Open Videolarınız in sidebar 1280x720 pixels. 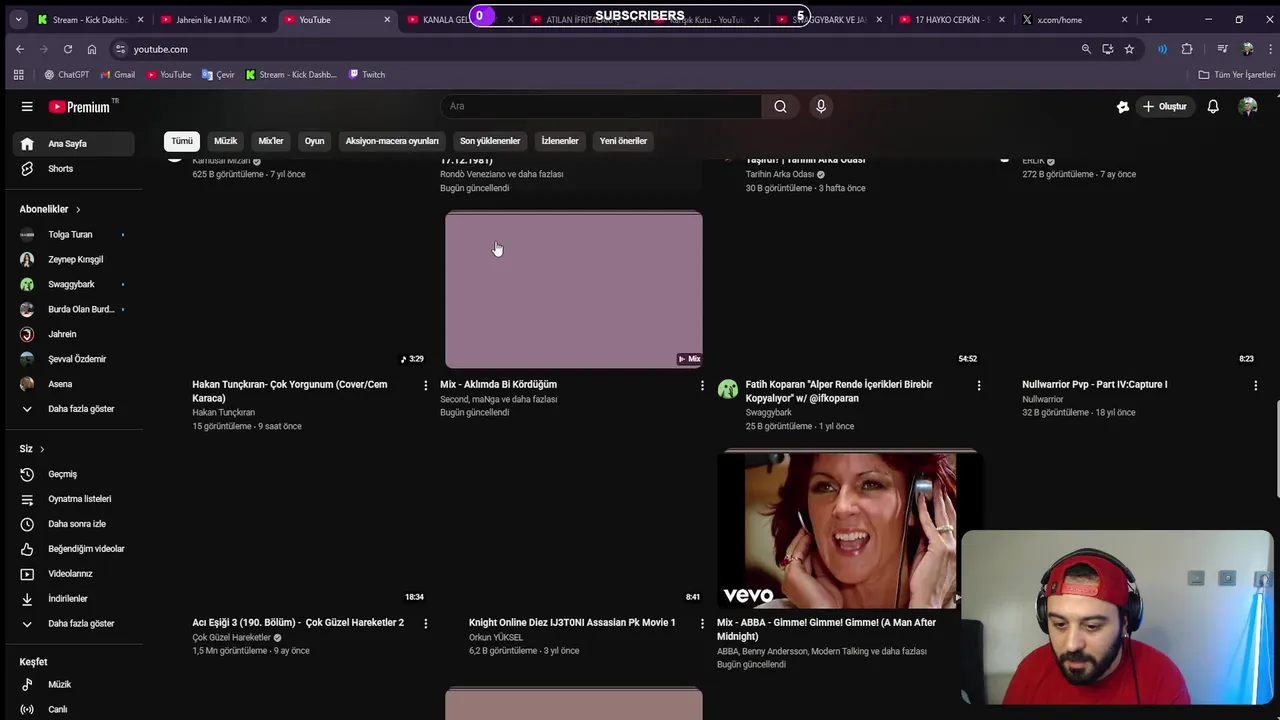[x=75, y=574]
